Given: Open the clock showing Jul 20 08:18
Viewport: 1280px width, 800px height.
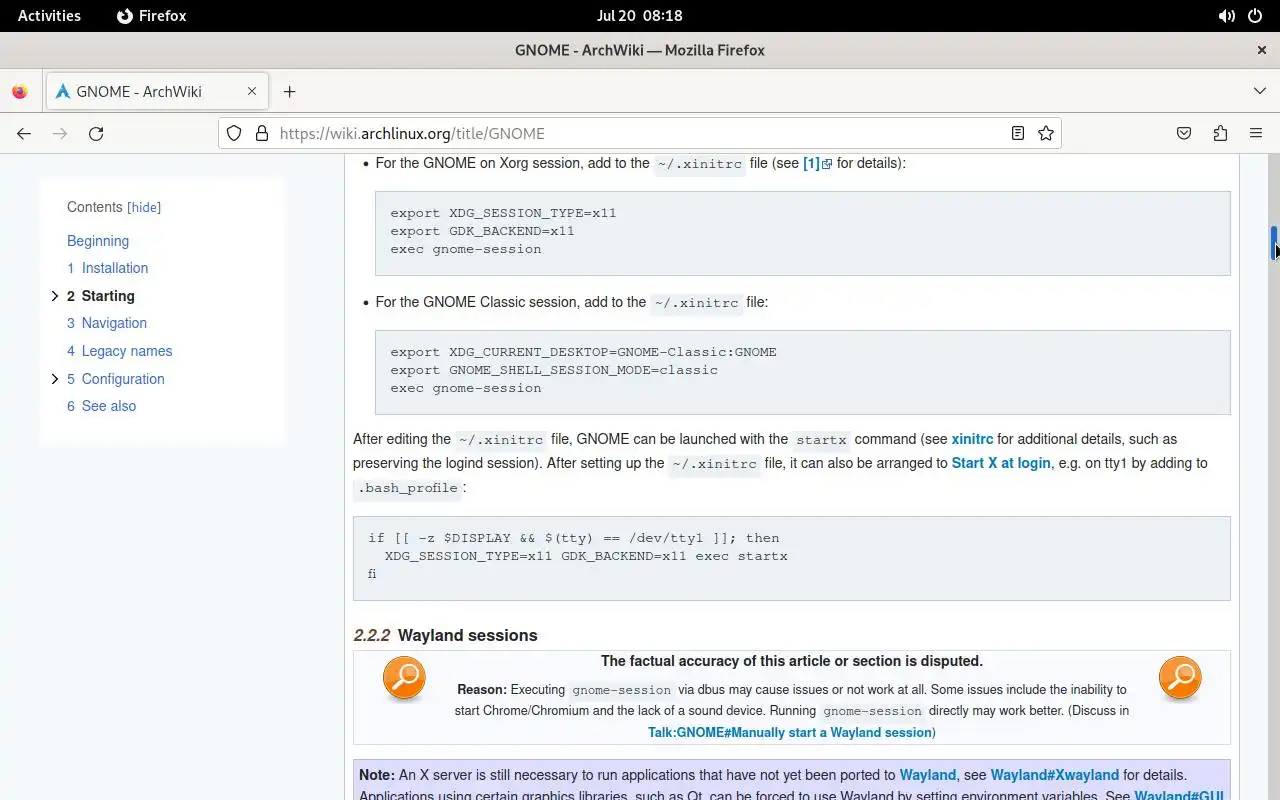Looking at the screenshot, I should 639,16.
